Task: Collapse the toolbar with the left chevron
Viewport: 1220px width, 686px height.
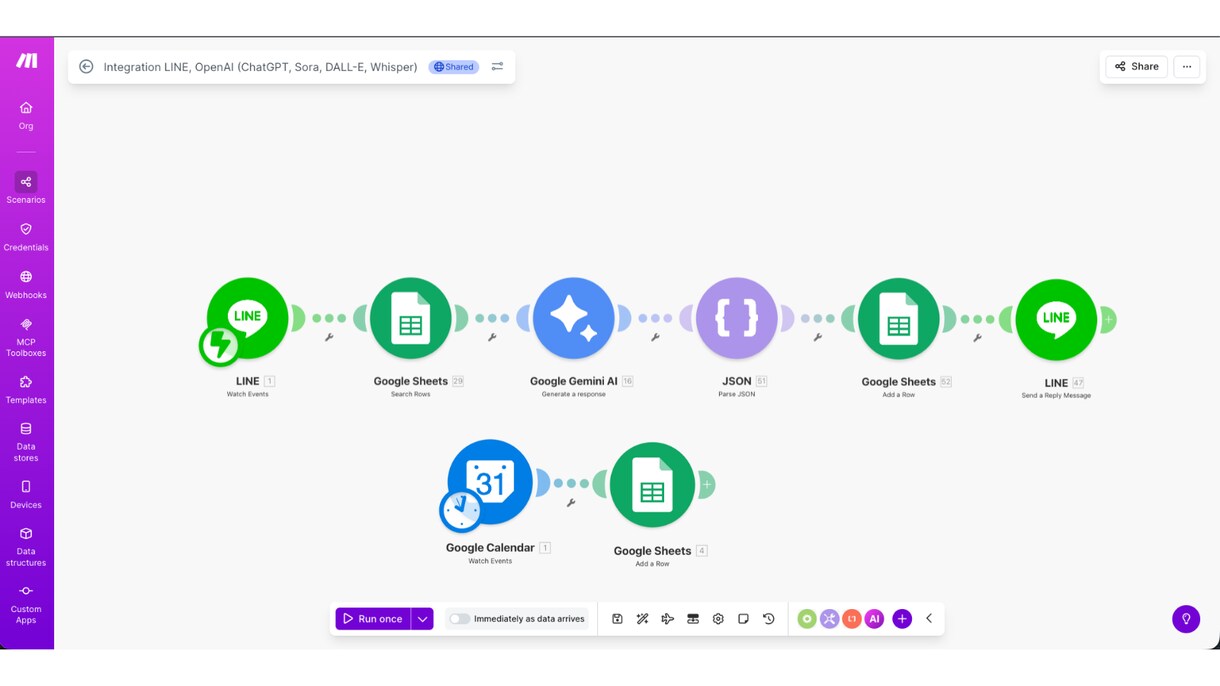Action: [929, 619]
